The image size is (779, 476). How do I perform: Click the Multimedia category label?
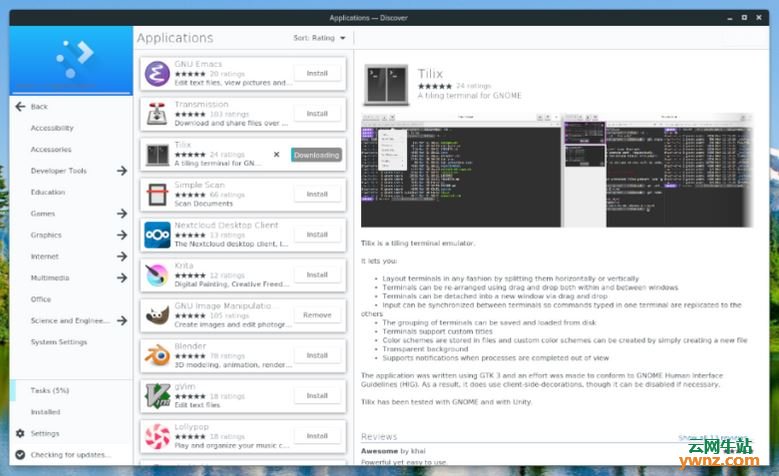click(50, 277)
